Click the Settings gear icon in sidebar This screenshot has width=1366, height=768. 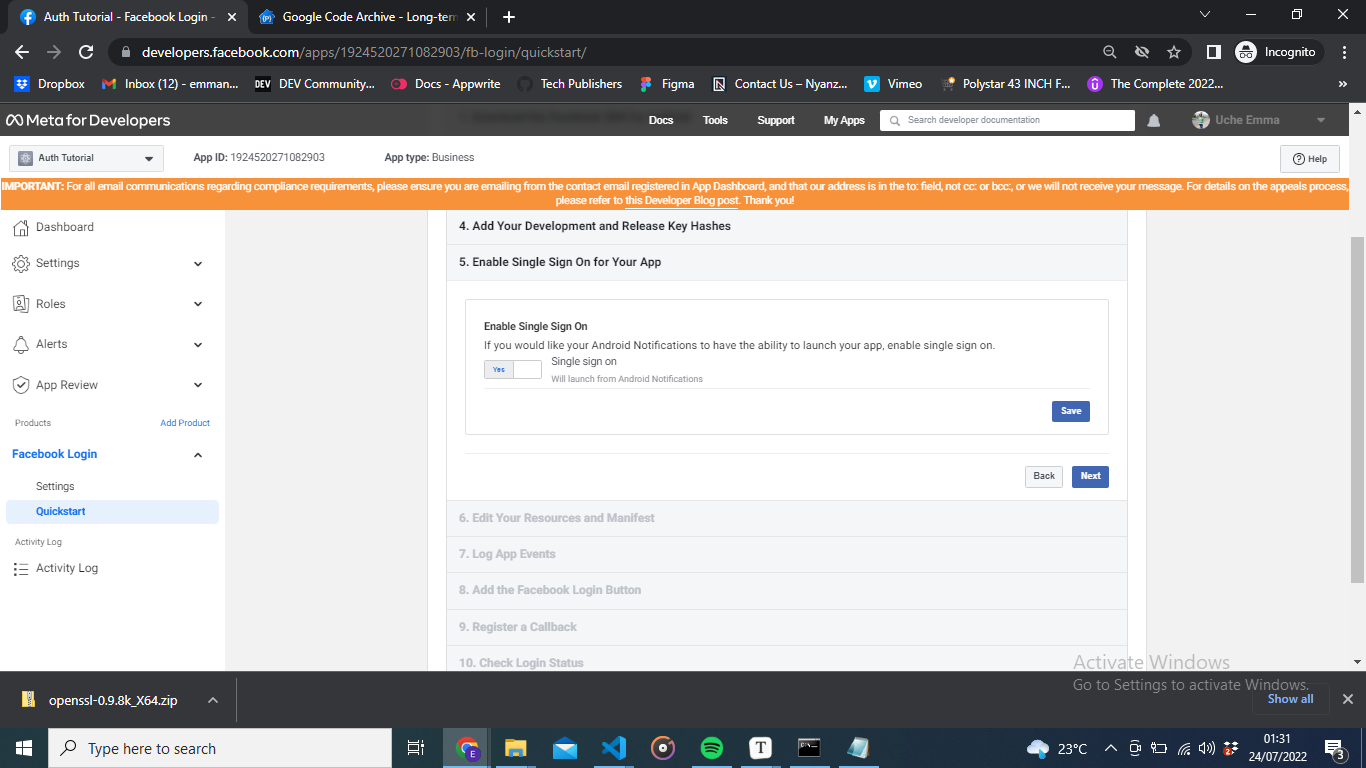(20, 263)
